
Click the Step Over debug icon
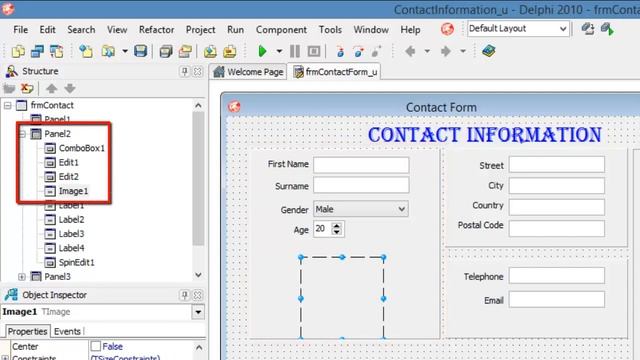click(358, 51)
